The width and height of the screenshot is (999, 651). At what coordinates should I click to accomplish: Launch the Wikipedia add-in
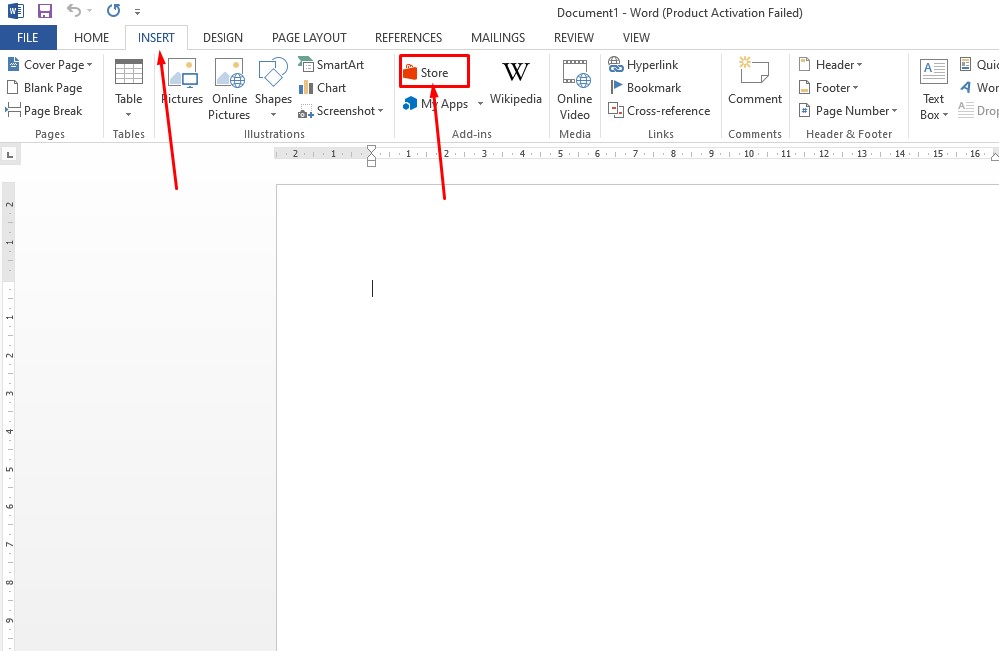pos(515,82)
